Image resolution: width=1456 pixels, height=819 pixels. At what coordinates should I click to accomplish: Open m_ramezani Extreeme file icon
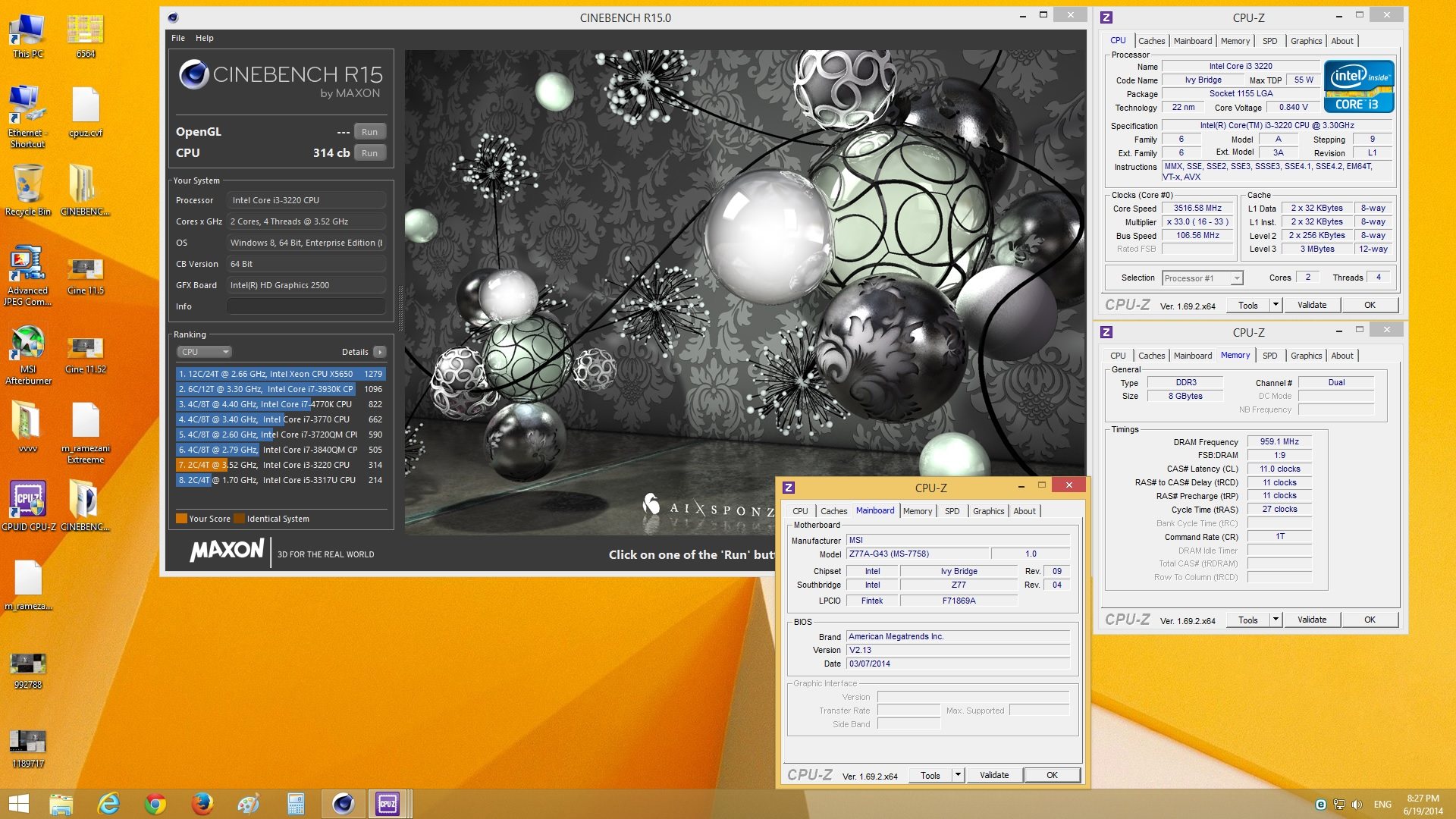(x=85, y=433)
